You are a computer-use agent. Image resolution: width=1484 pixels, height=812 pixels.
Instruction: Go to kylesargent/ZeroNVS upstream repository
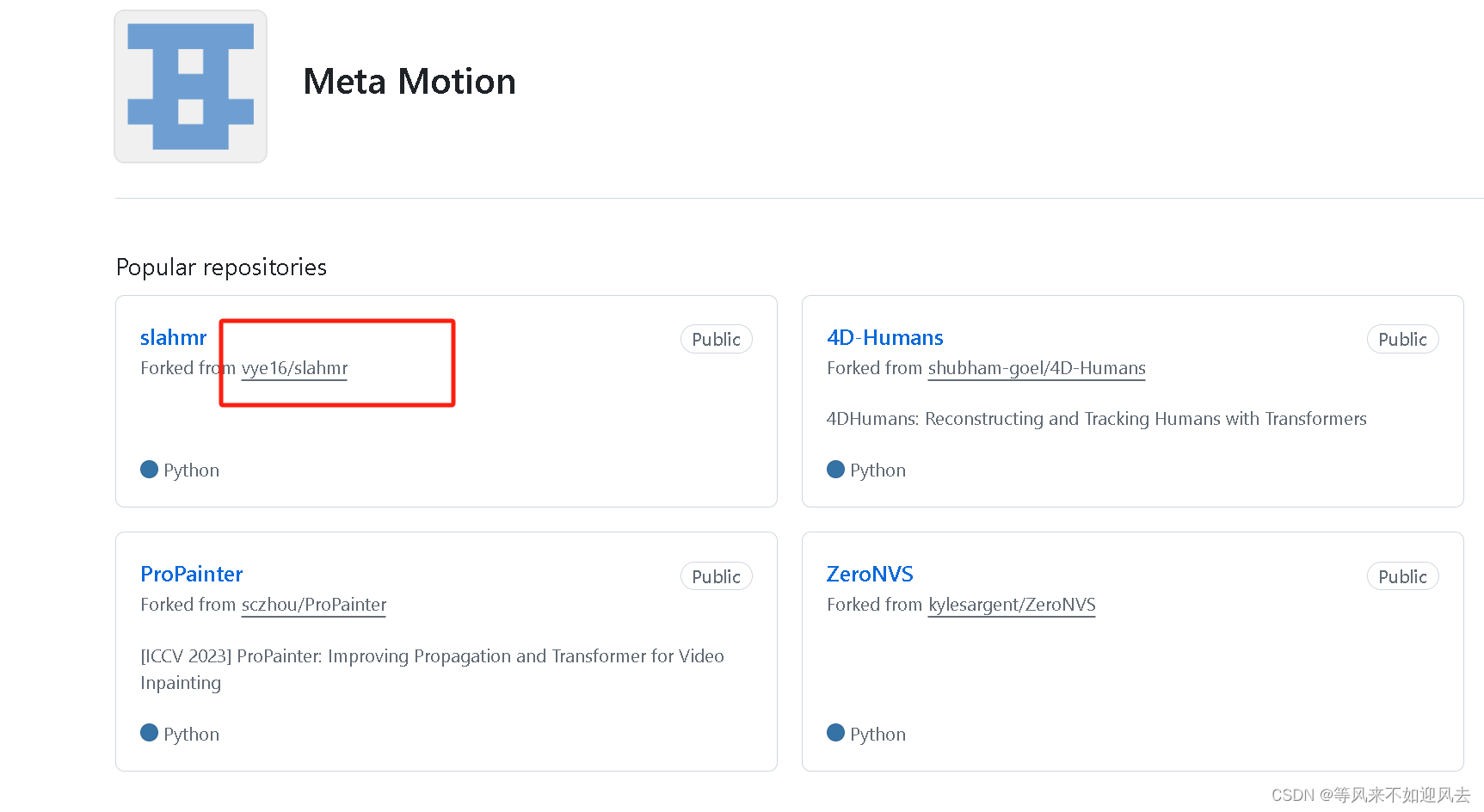1011,605
